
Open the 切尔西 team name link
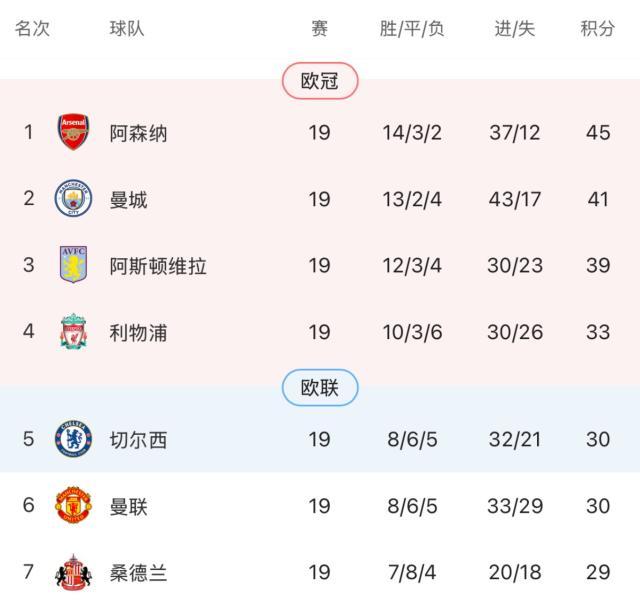point(138,439)
